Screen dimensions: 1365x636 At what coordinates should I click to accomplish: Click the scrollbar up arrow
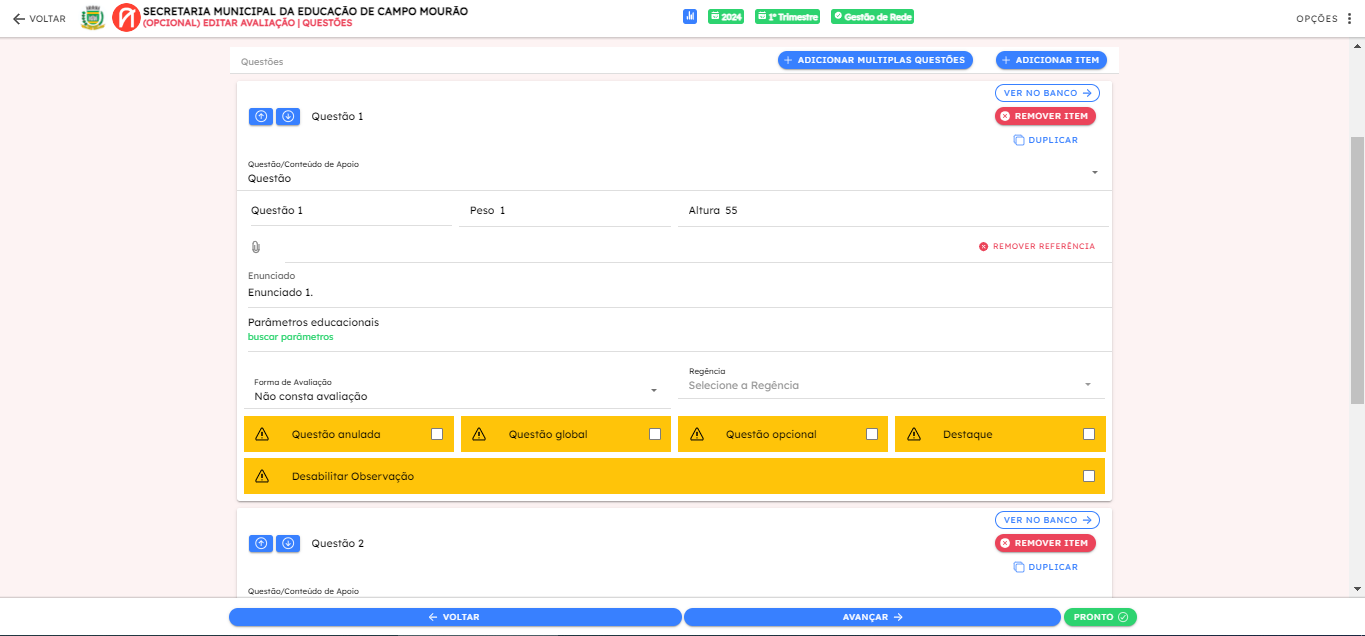tap(1357, 46)
